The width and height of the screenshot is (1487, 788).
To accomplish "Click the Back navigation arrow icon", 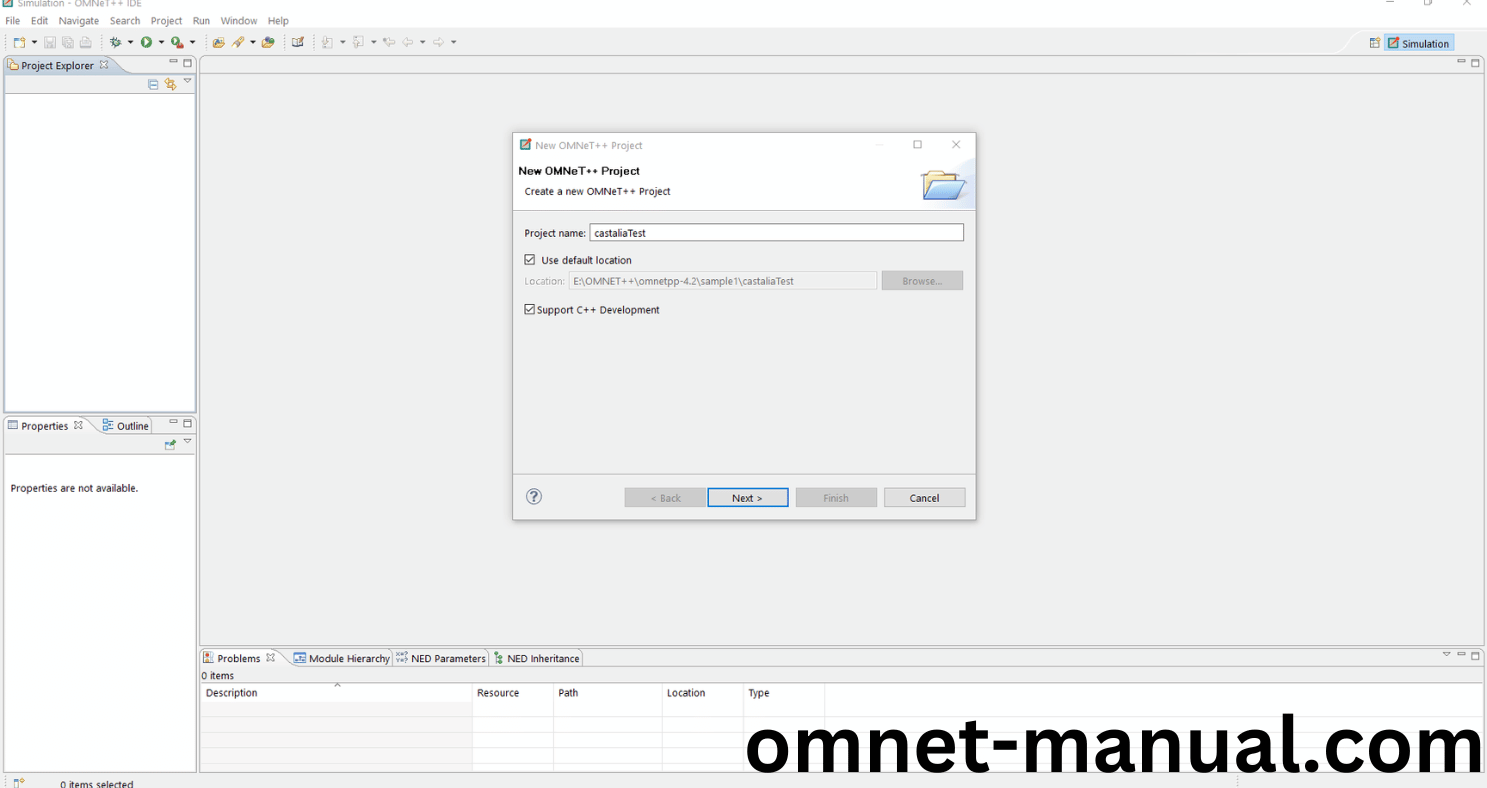I will [x=408, y=42].
